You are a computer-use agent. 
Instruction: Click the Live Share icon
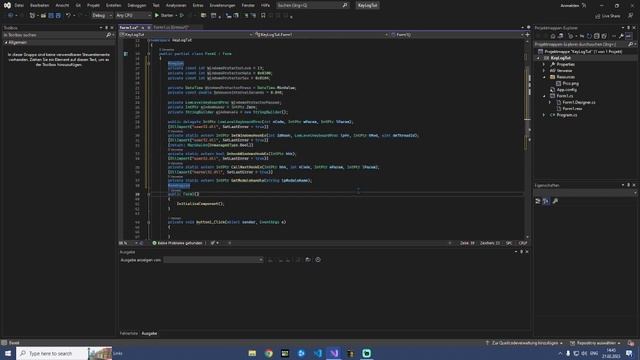pyautogui.click(x=598, y=16)
